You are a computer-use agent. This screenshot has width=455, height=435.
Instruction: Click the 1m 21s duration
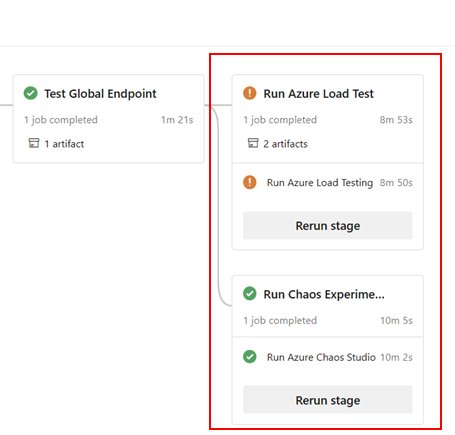(x=177, y=120)
